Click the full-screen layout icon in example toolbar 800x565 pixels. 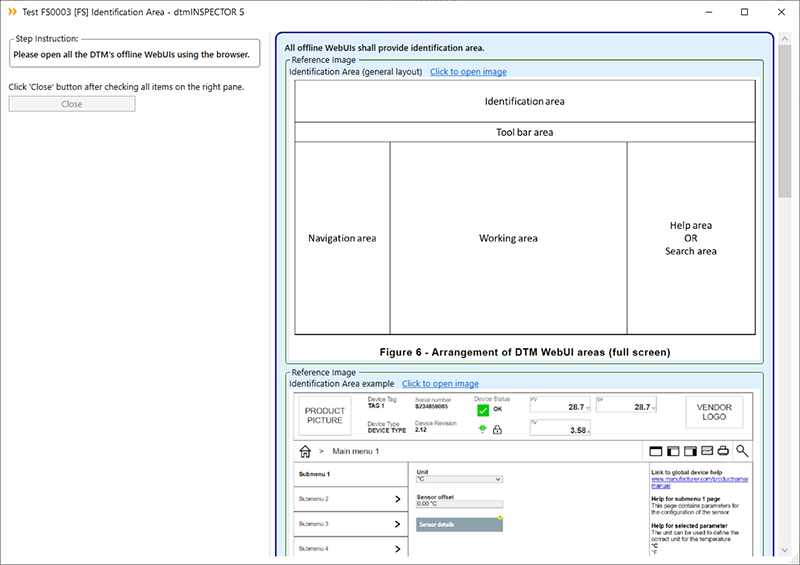tap(656, 451)
